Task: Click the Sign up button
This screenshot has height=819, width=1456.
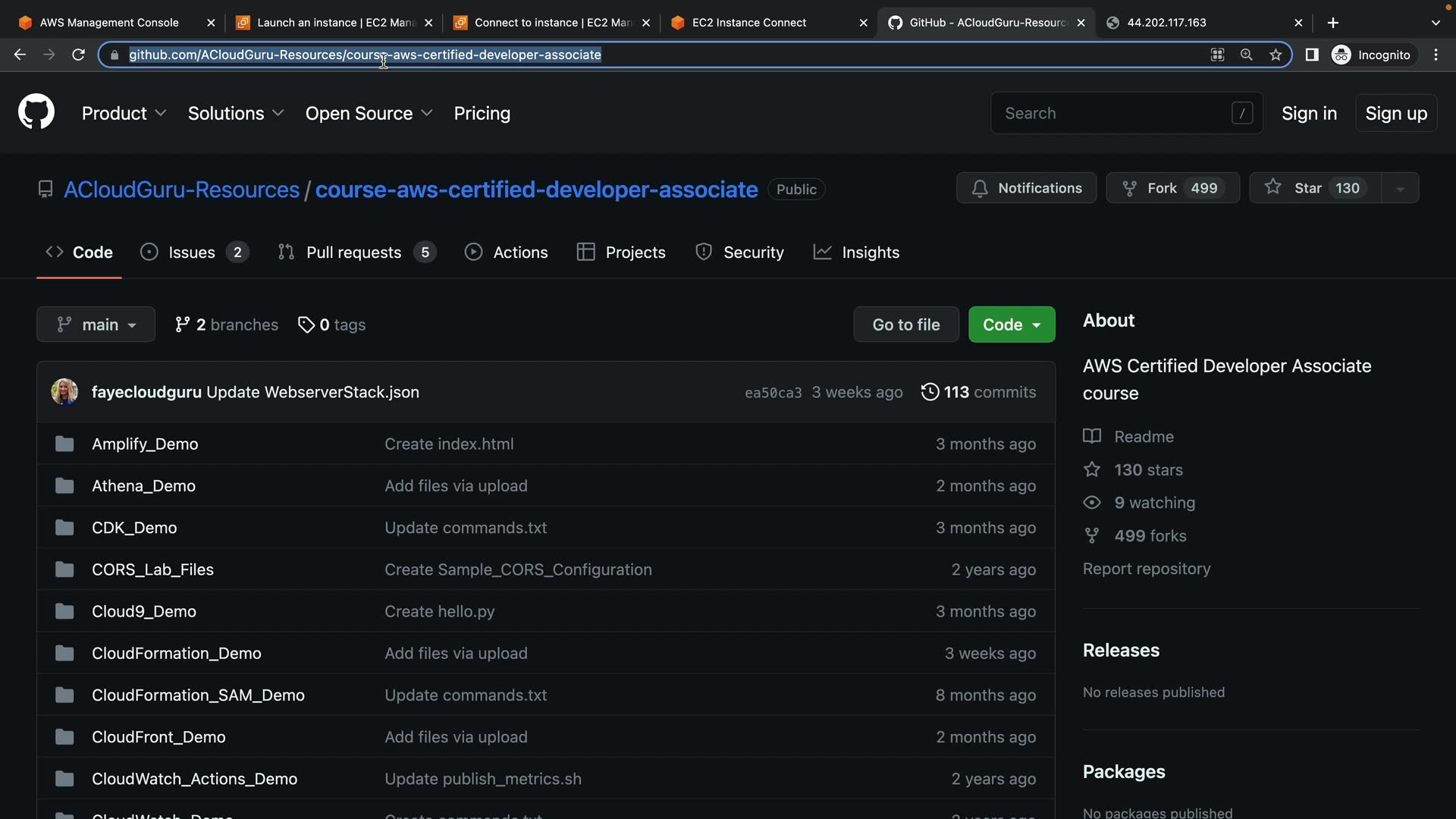Action: click(x=1395, y=113)
